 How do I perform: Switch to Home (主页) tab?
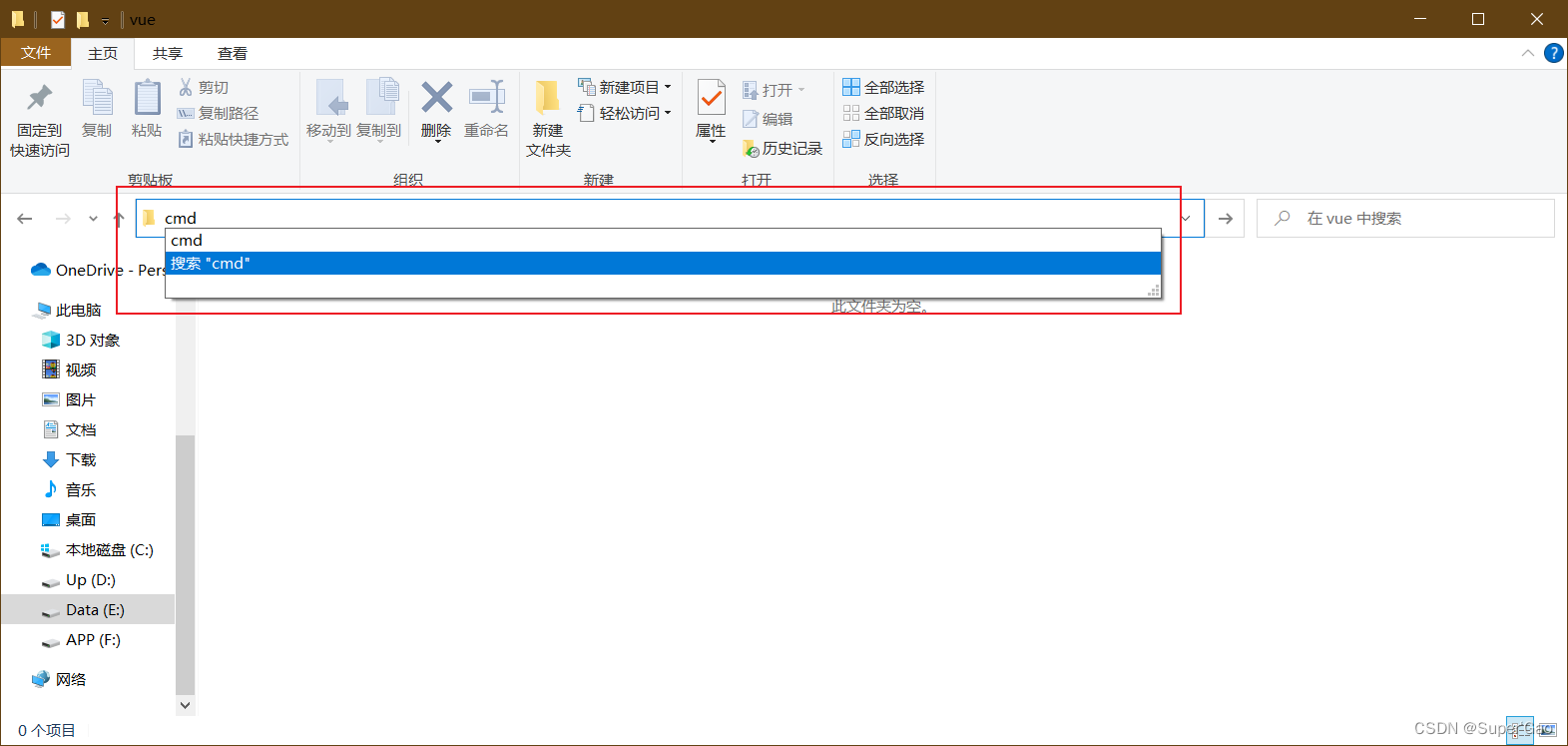(x=103, y=54)
